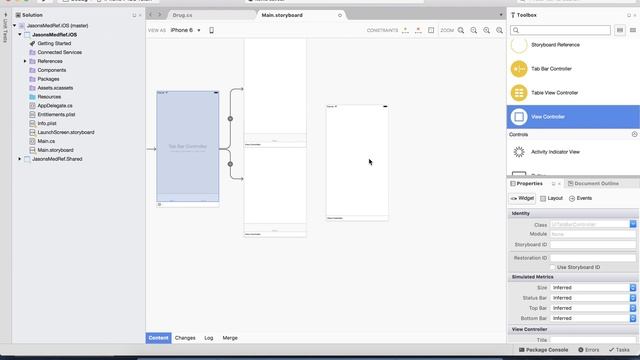Expand the JasonsMedRef.Shared project
The image size is (640, 360).
click(x=20, y=159)
